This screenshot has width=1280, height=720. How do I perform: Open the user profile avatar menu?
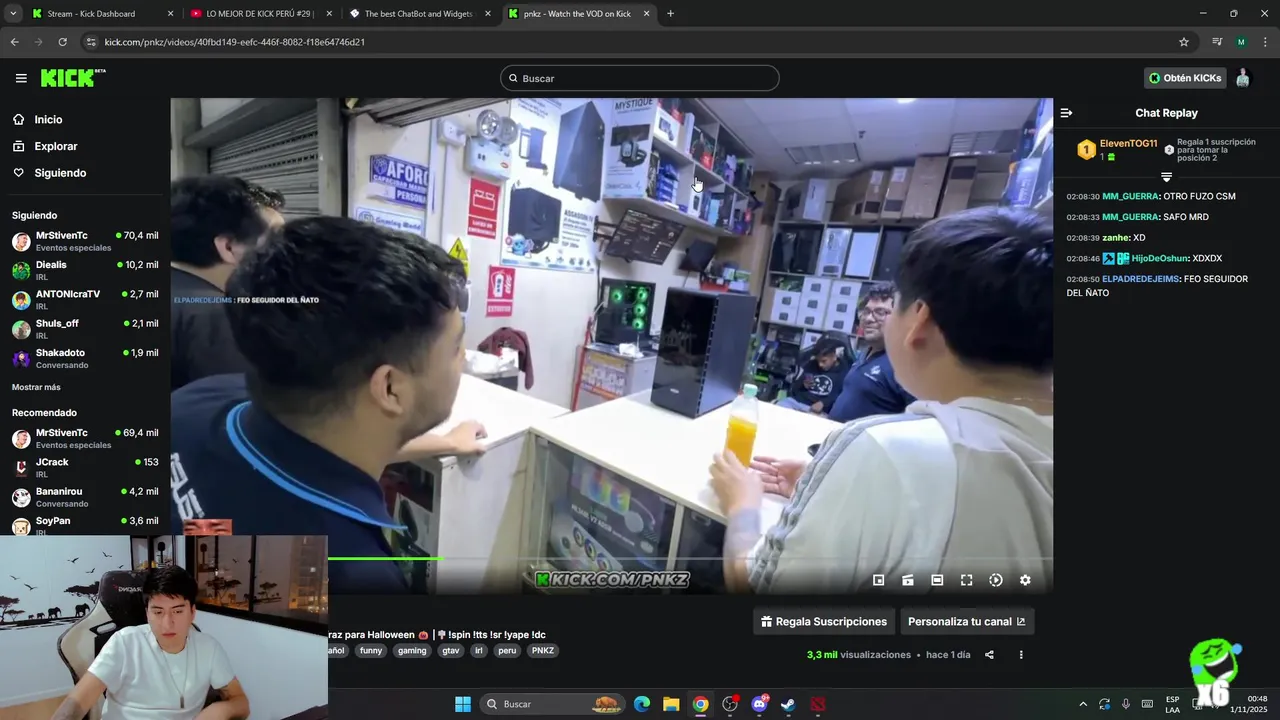[1243, 78]
